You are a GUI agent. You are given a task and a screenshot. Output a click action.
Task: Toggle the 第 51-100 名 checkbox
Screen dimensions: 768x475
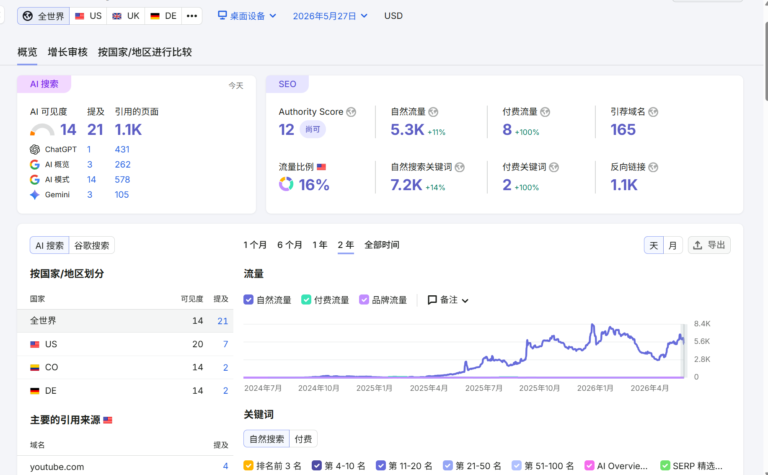pyautogui.click(x=517, y=466)
